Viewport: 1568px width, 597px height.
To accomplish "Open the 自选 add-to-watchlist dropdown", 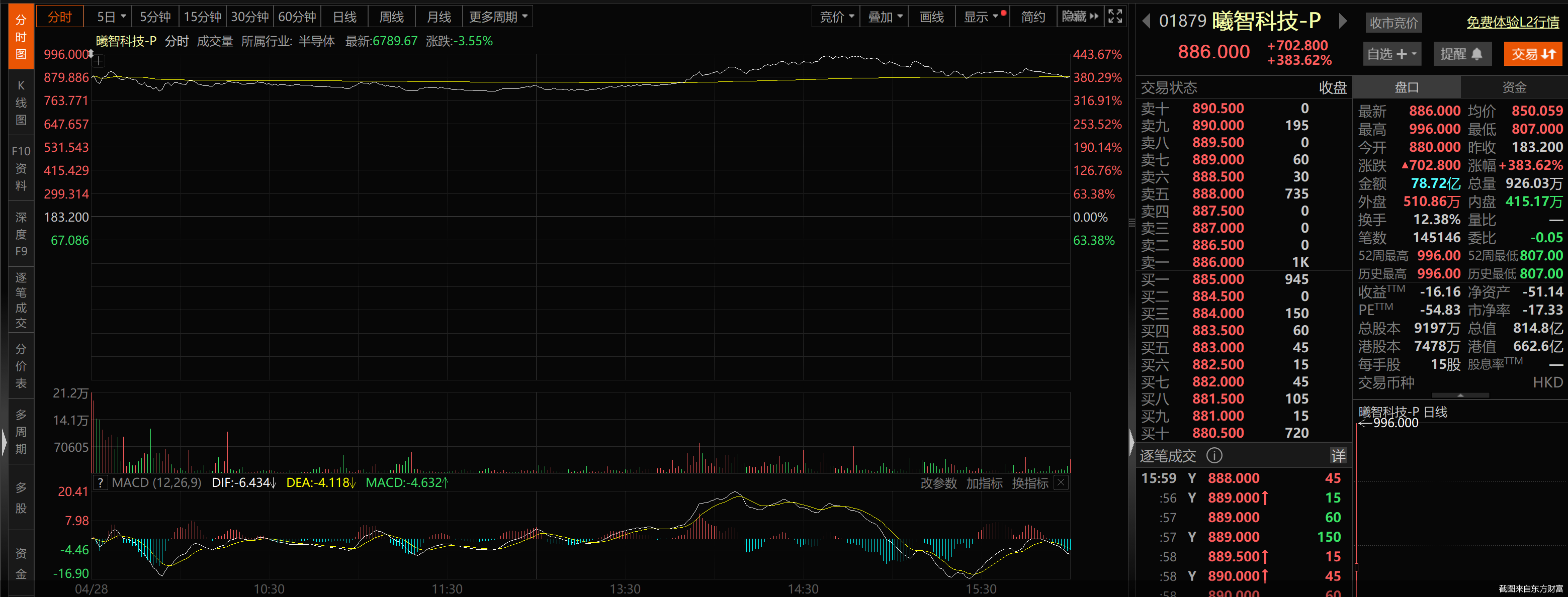I will [1392, 54].
